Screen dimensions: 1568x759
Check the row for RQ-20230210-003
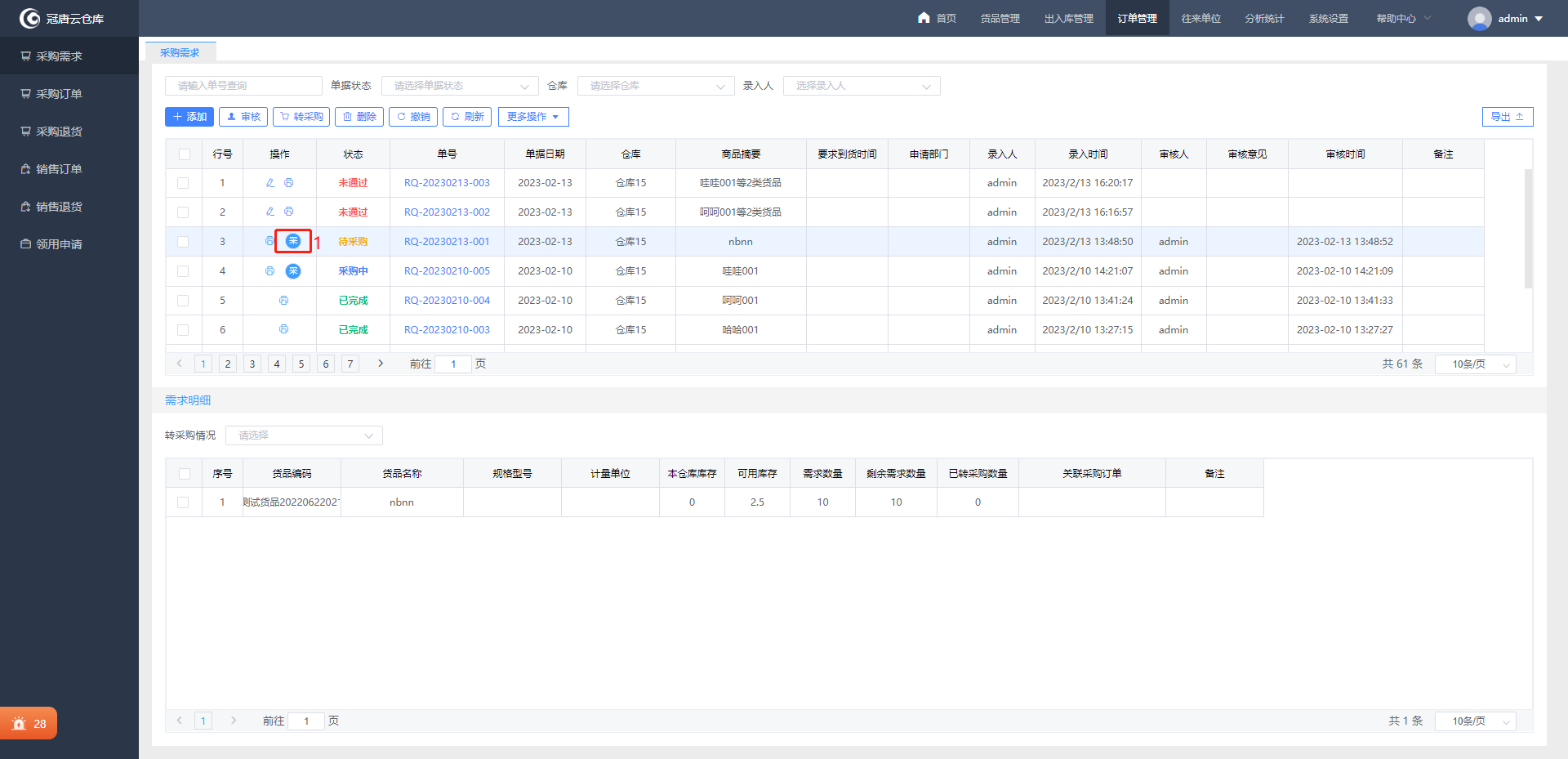coord(183,330)
